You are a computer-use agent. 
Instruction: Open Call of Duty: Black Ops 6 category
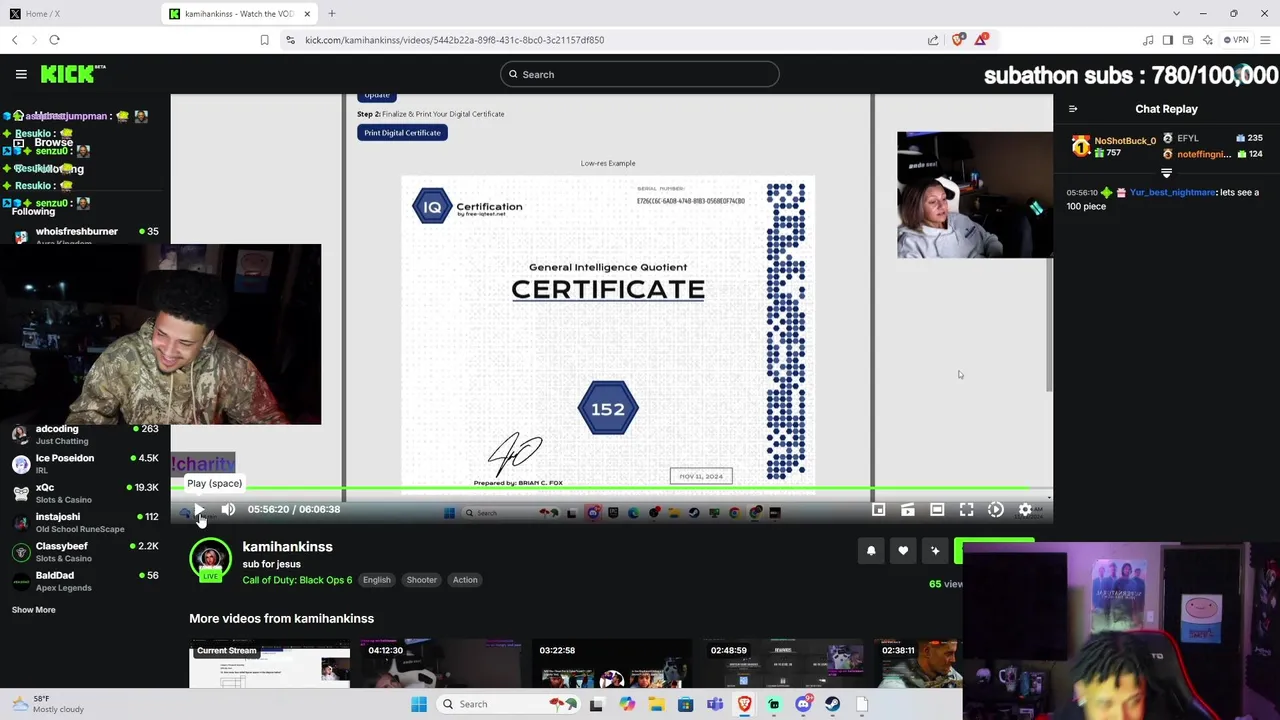point(297,580)
